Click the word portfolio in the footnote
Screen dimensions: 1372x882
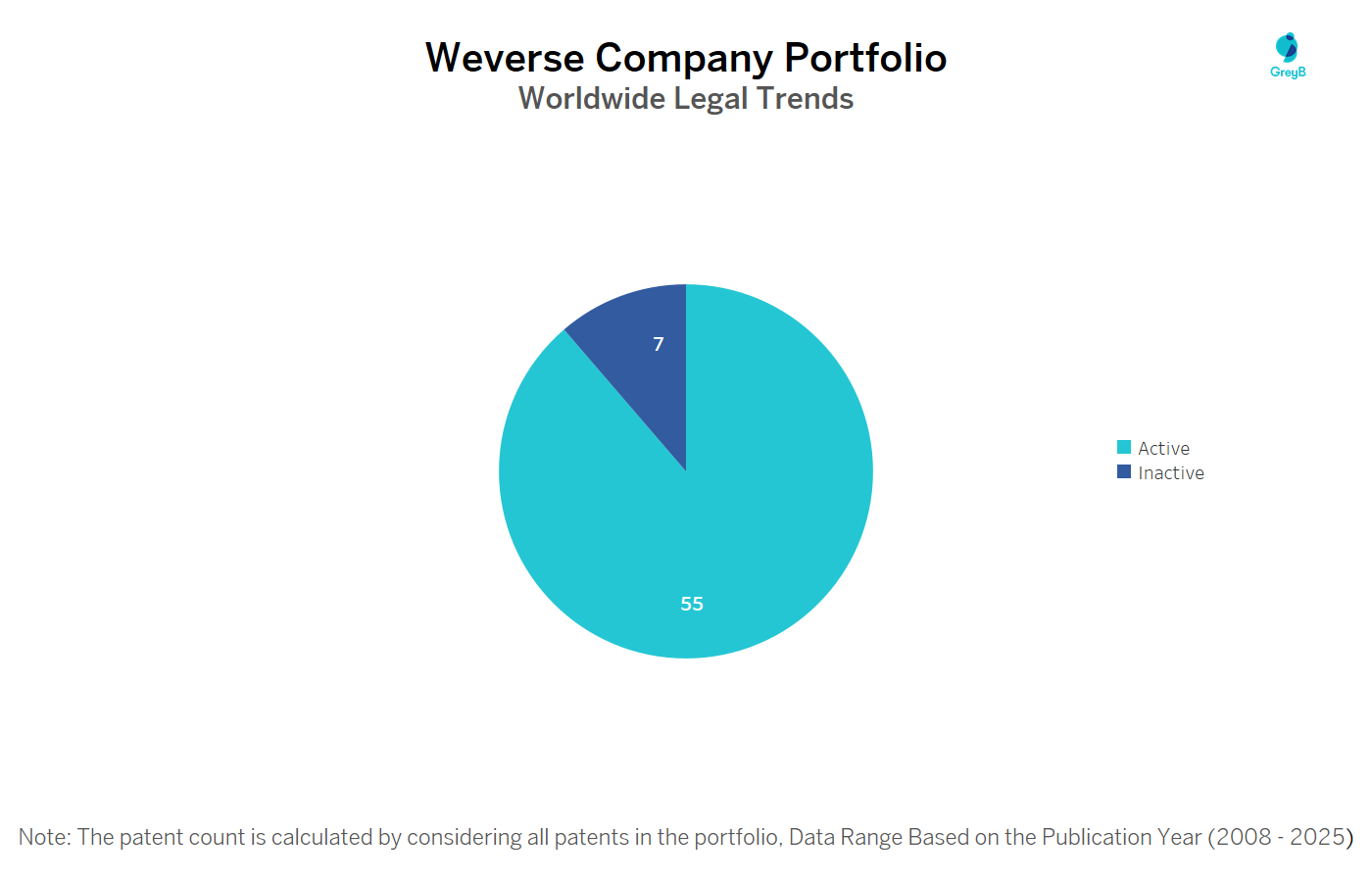(x=736, y=838)
